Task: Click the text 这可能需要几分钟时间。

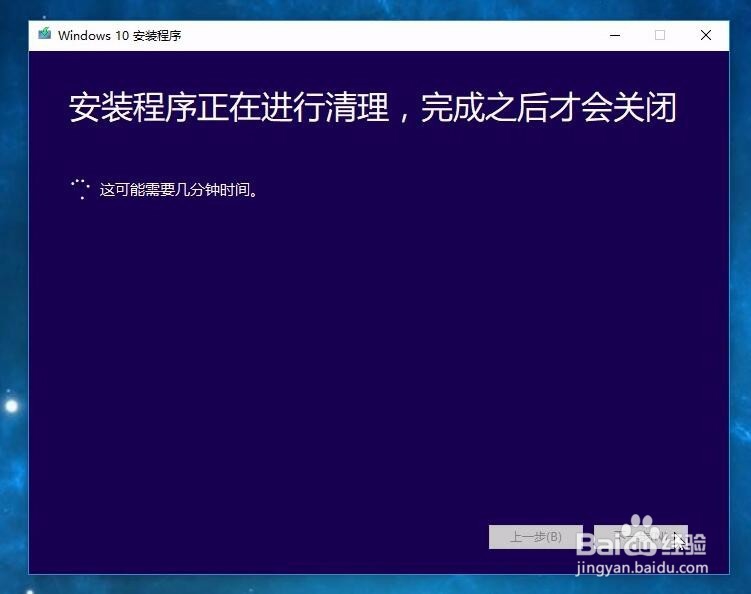Action: coord(179,190)
